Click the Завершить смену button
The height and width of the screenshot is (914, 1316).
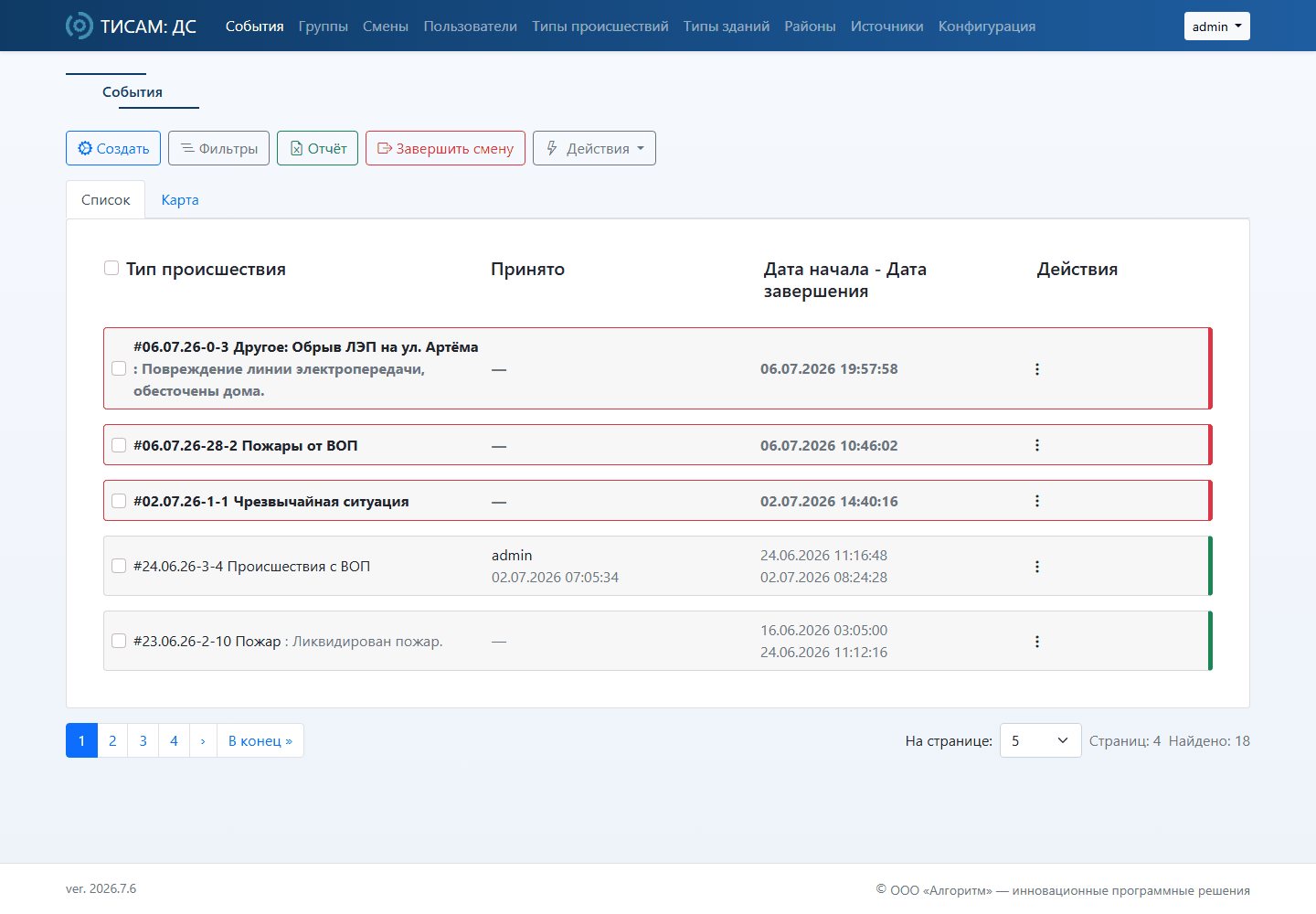445,148
